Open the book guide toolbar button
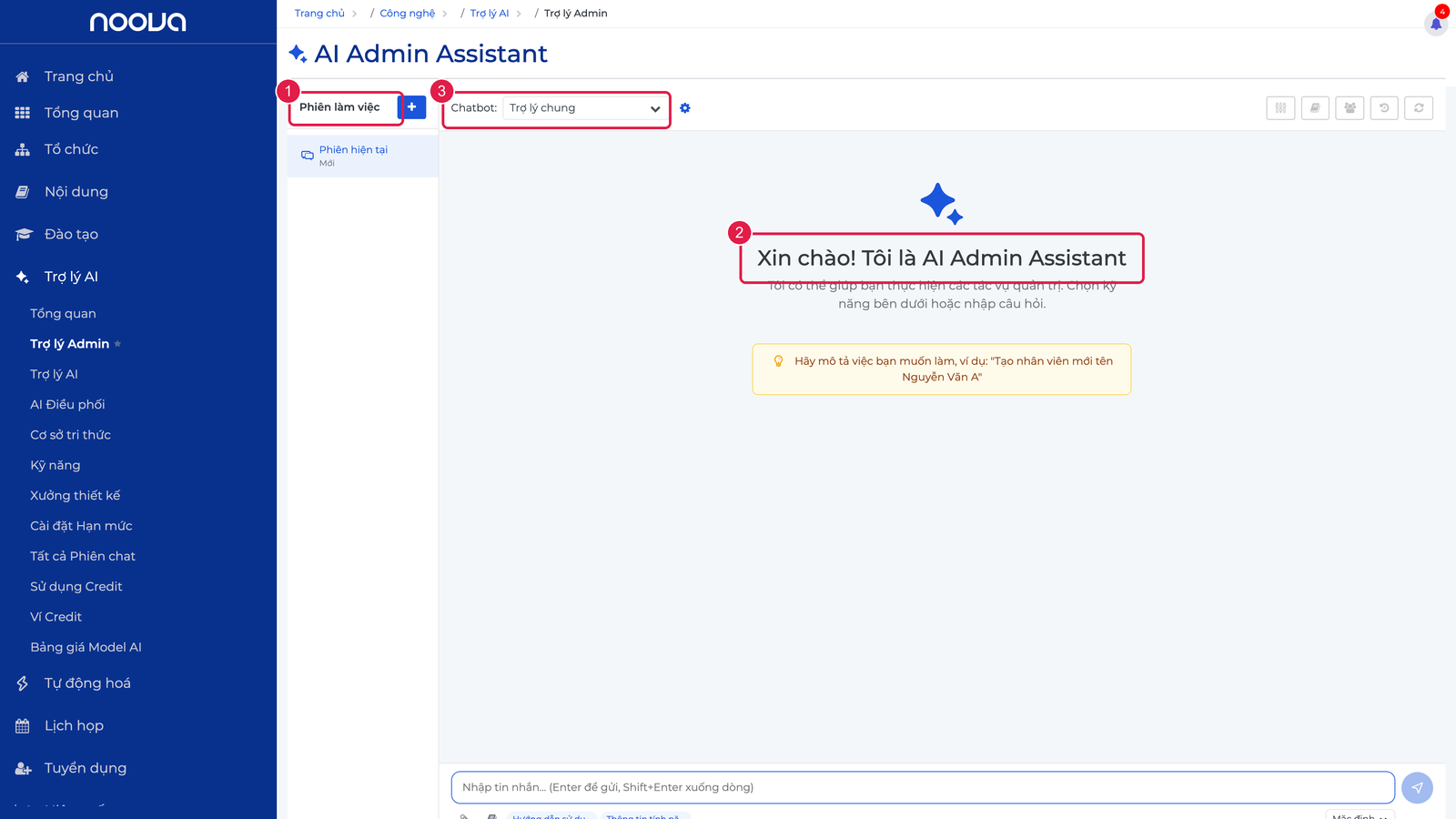The width and height of the screenshot is (1456, 819). tap(1315, 107)
